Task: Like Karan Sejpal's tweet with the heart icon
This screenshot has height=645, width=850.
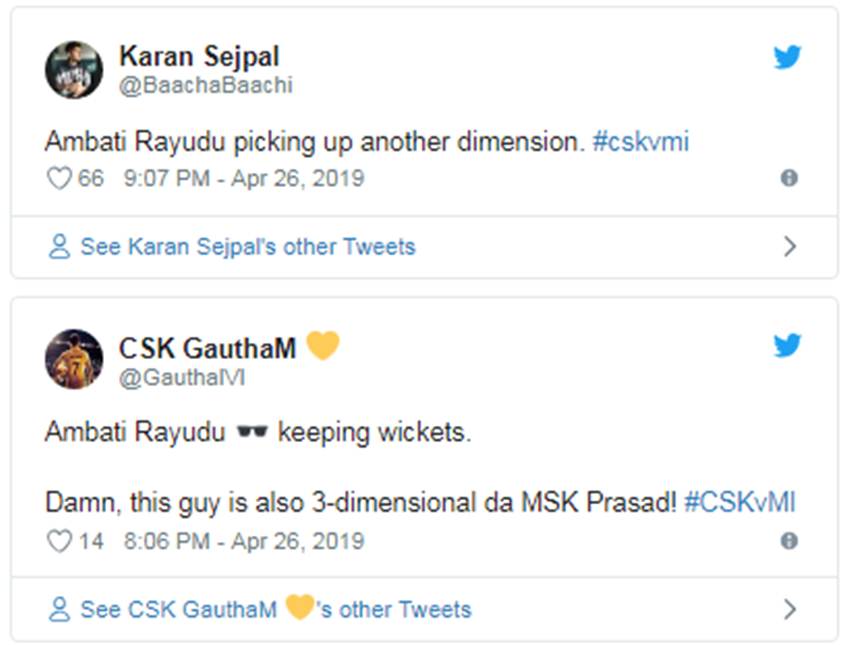Action: (60, 179)
